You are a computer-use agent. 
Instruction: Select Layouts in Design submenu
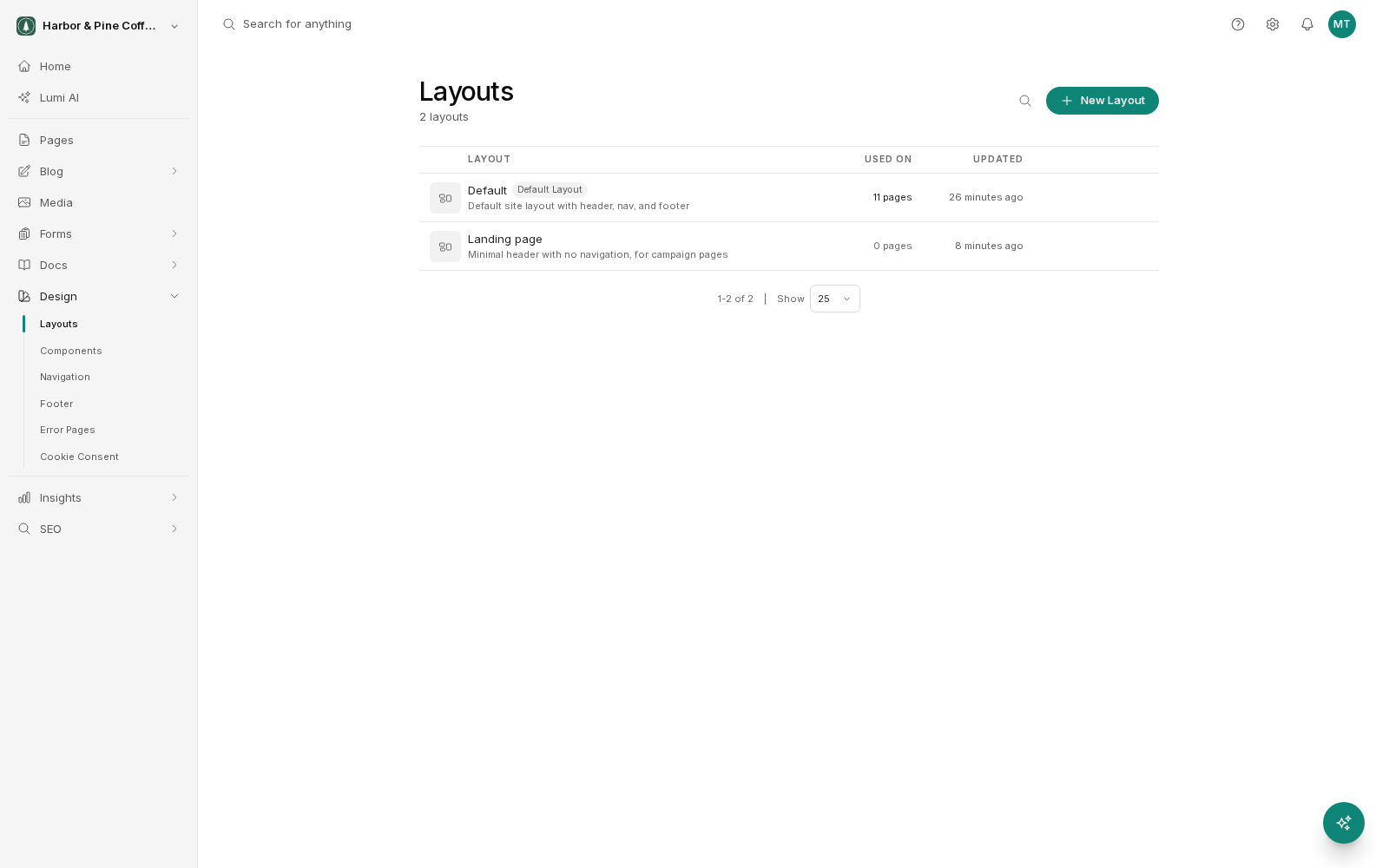click(59, 324)
